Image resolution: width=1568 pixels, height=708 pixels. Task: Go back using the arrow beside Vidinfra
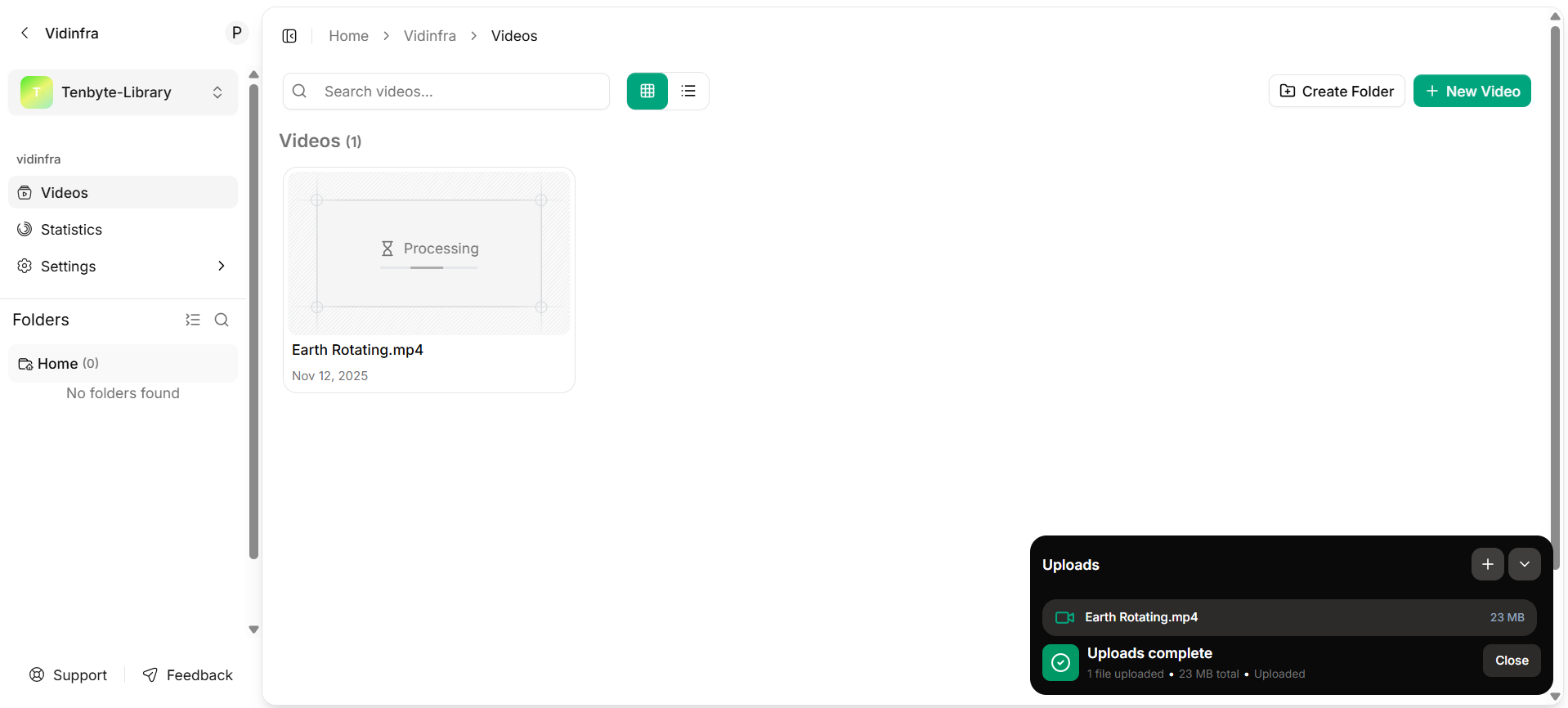click(x=25, y=33)
